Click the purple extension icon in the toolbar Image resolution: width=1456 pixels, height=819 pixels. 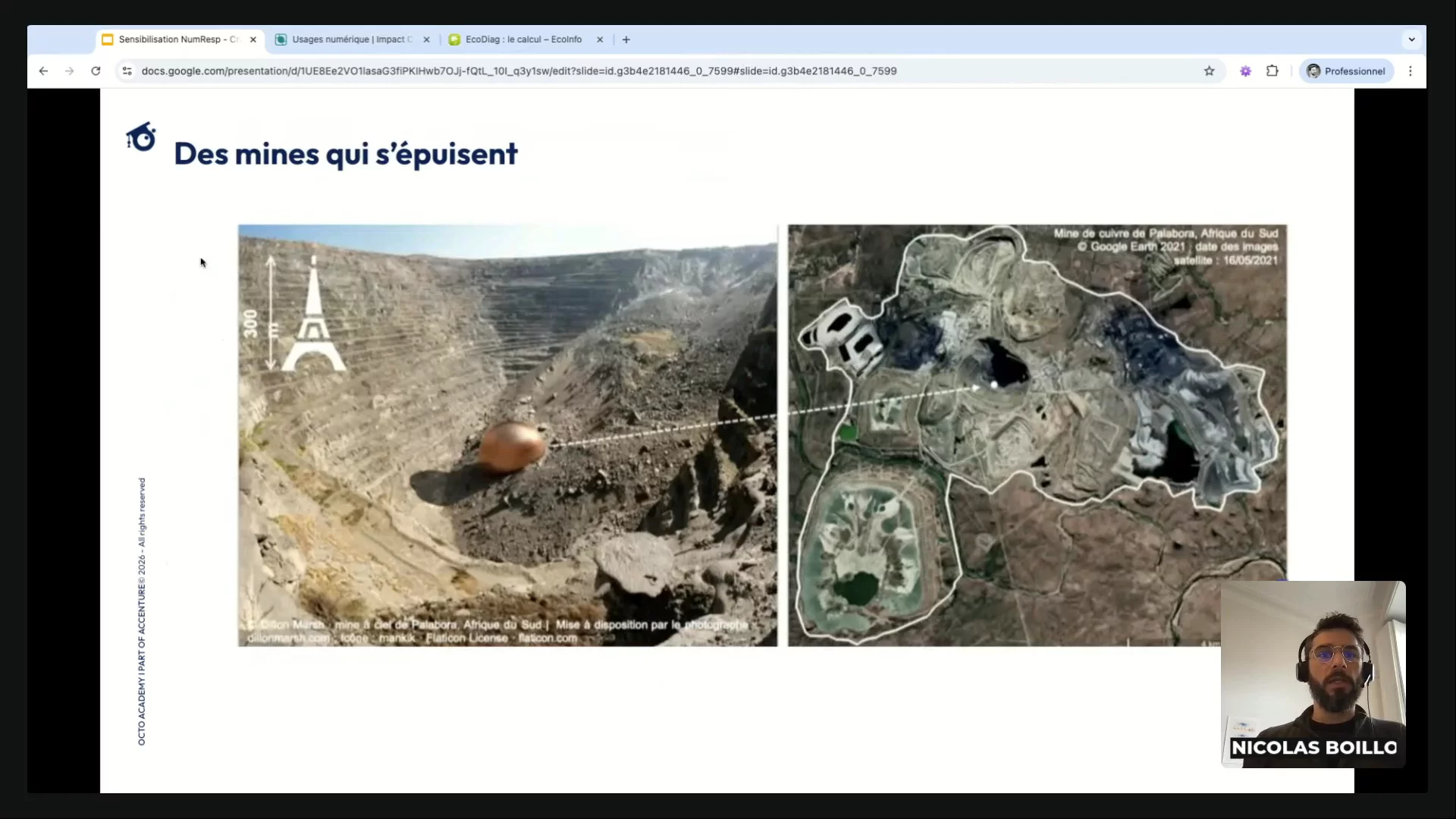click(x=1245, y=71)
